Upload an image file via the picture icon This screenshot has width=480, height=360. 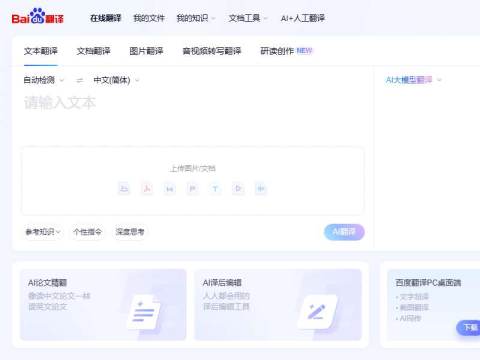pos(124,189)
